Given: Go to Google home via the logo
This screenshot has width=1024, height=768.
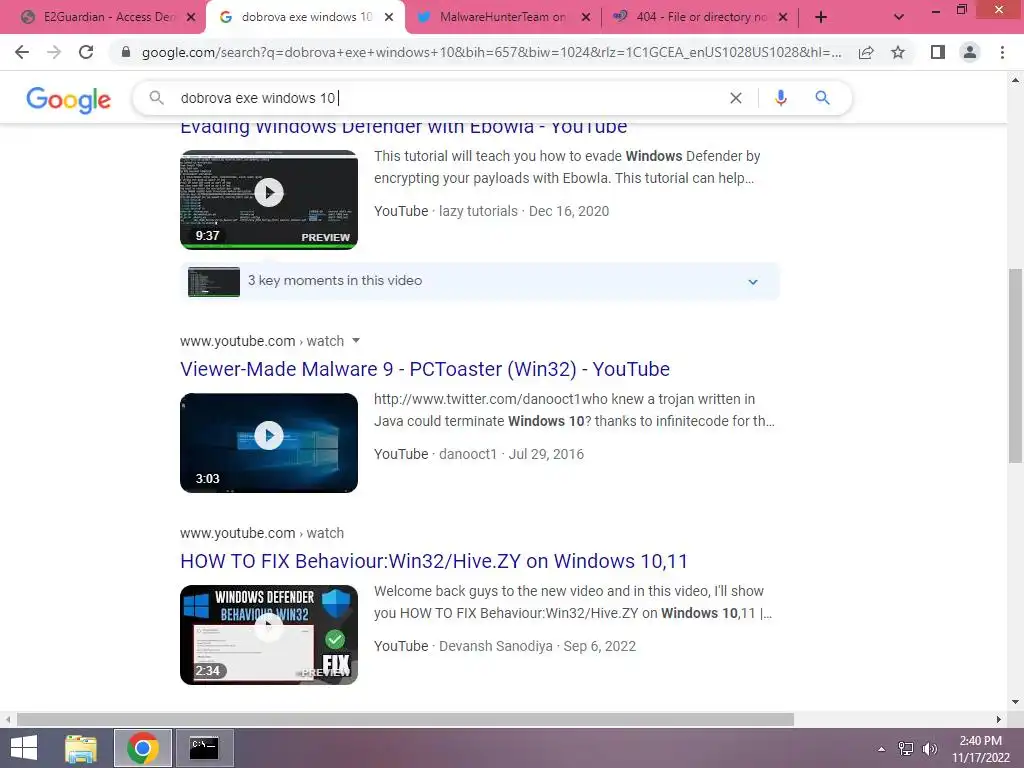Looking at the screenshot, I should coord(69,99).
